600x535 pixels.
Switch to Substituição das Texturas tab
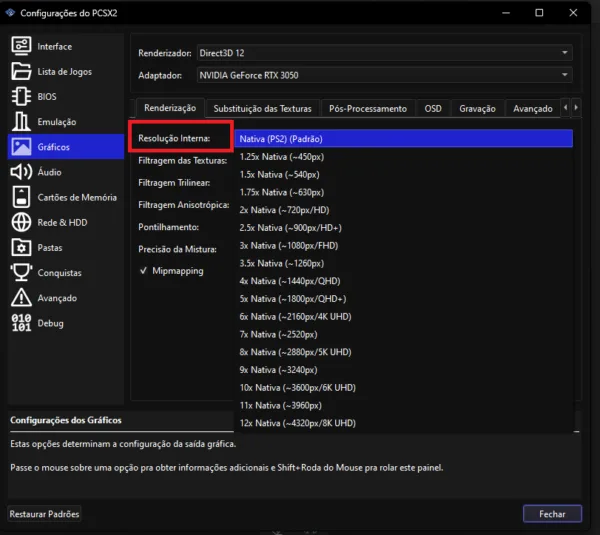pyautogui.click(x=262, y=109)
